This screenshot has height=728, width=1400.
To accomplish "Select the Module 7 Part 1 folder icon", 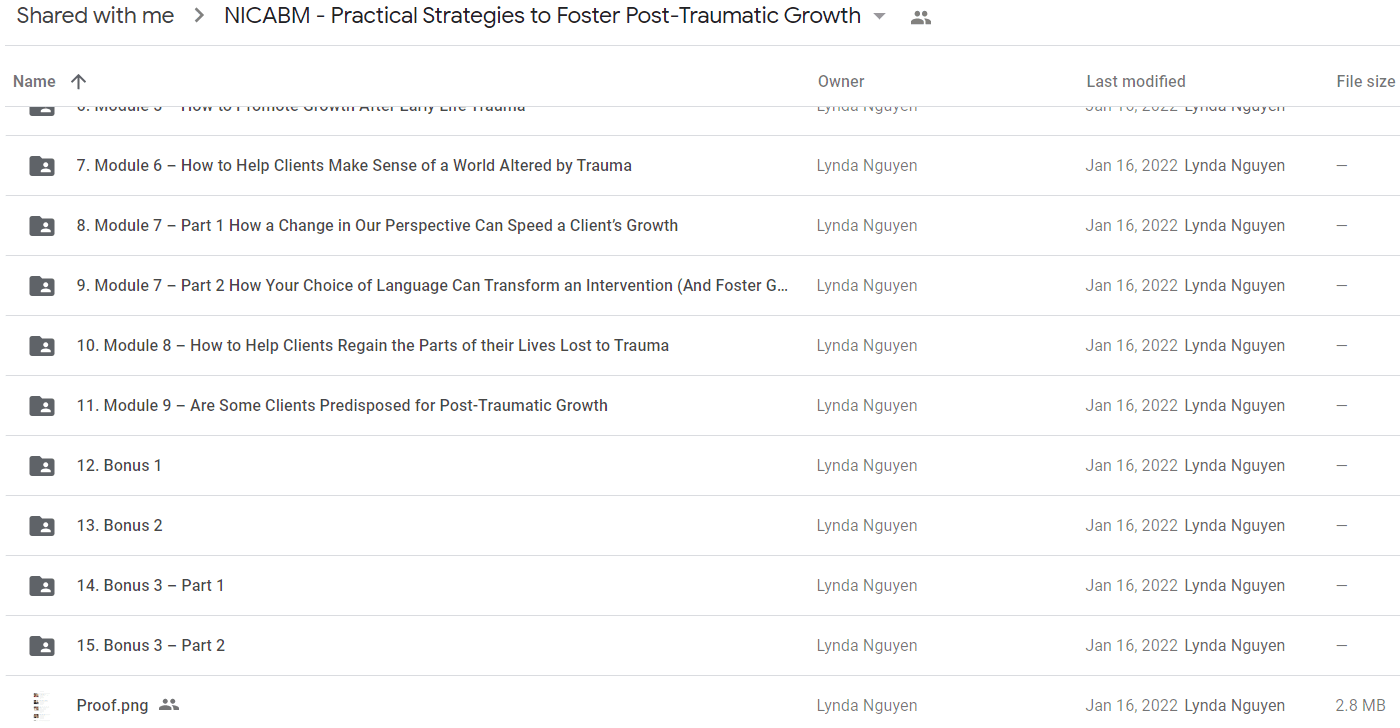I will (42, 226).
